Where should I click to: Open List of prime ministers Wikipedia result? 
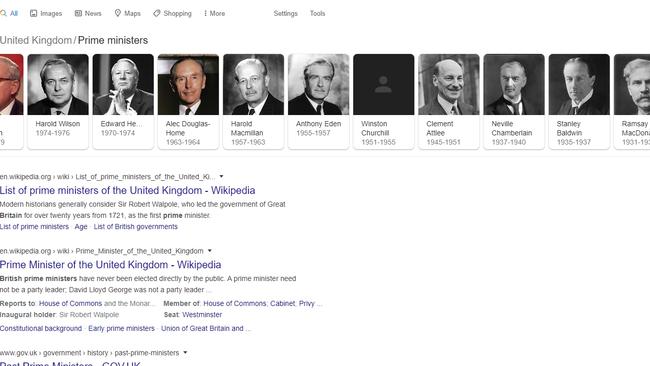click(x=128, y=191)
